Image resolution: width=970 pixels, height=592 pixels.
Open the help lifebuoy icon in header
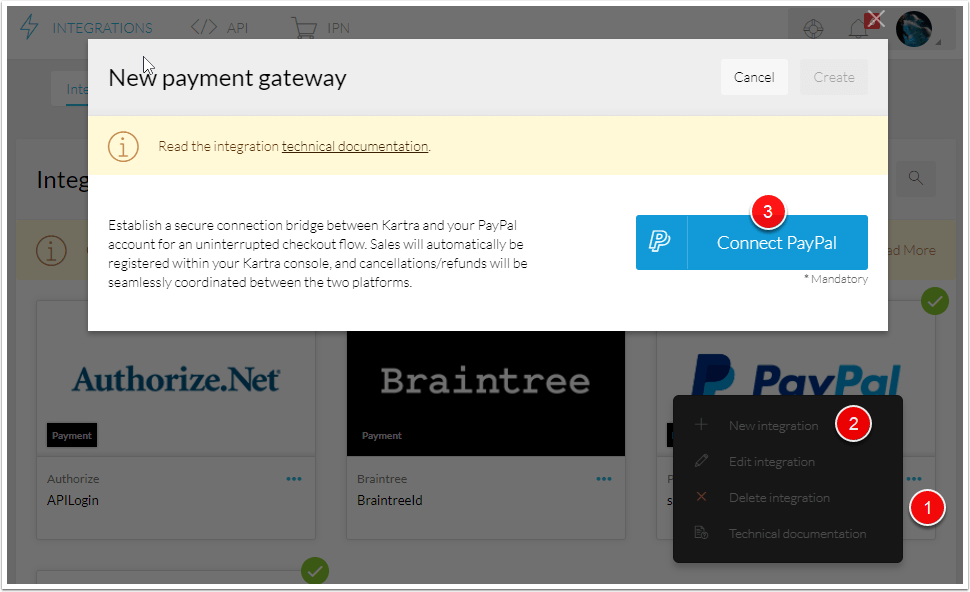814,28
